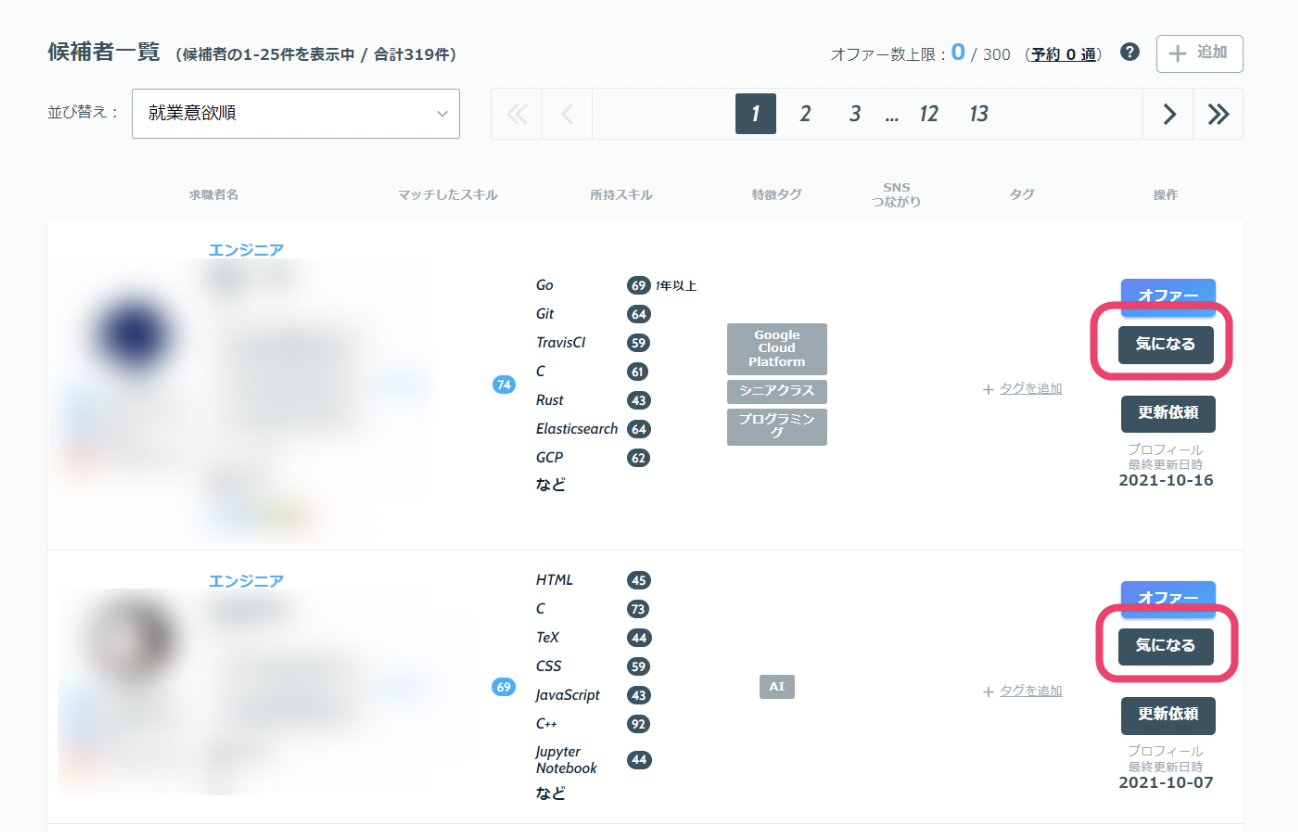Image resolution: width=1298 pixels, height=832 pixels.
Task: Select the AI feature tag
Action: coord(777,687)
